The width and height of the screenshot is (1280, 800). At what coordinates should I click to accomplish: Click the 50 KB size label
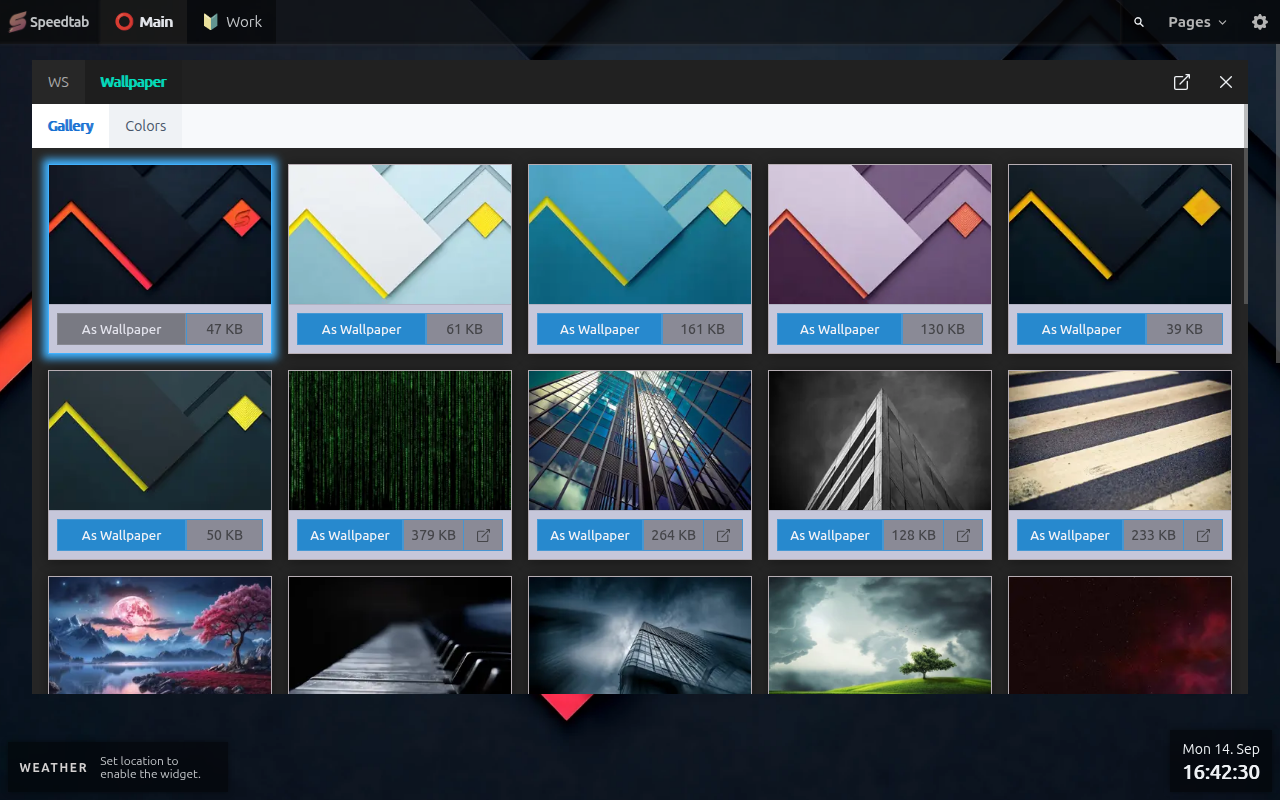pyautogui.click(x=225, y=535)
